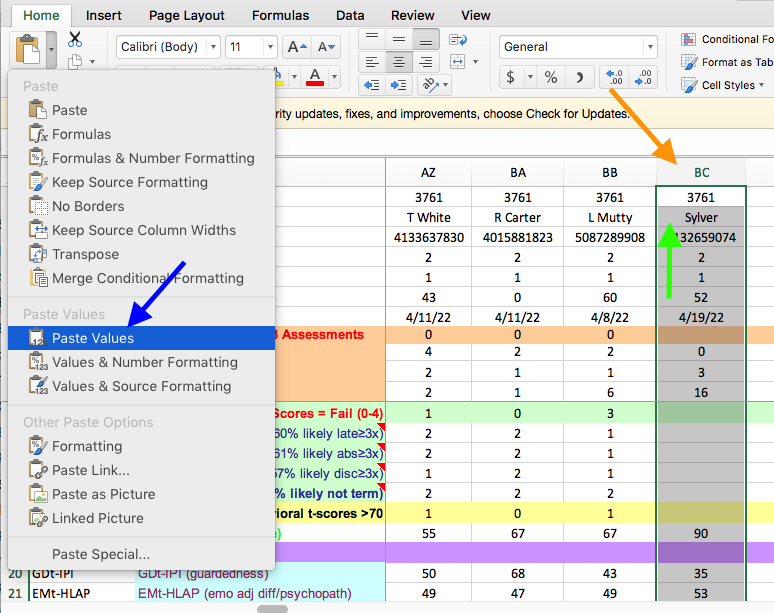Select the BC column header
The image size is (774, 613).
[x=701, y=172]
